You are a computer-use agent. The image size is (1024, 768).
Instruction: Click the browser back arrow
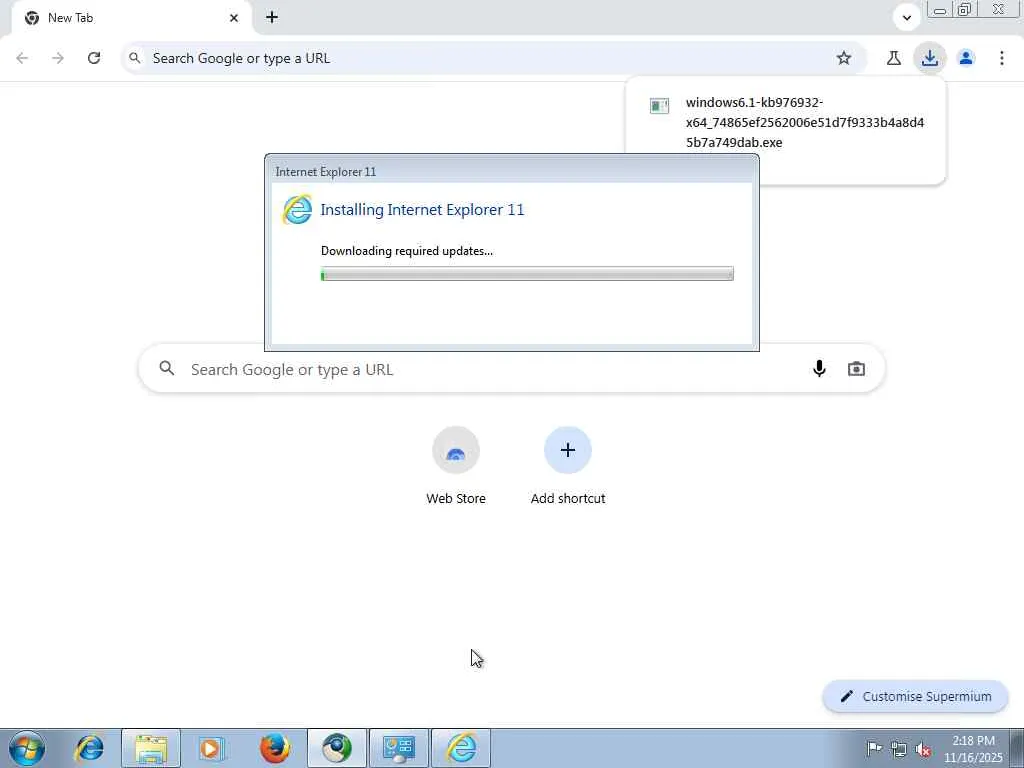pos(22,58)
